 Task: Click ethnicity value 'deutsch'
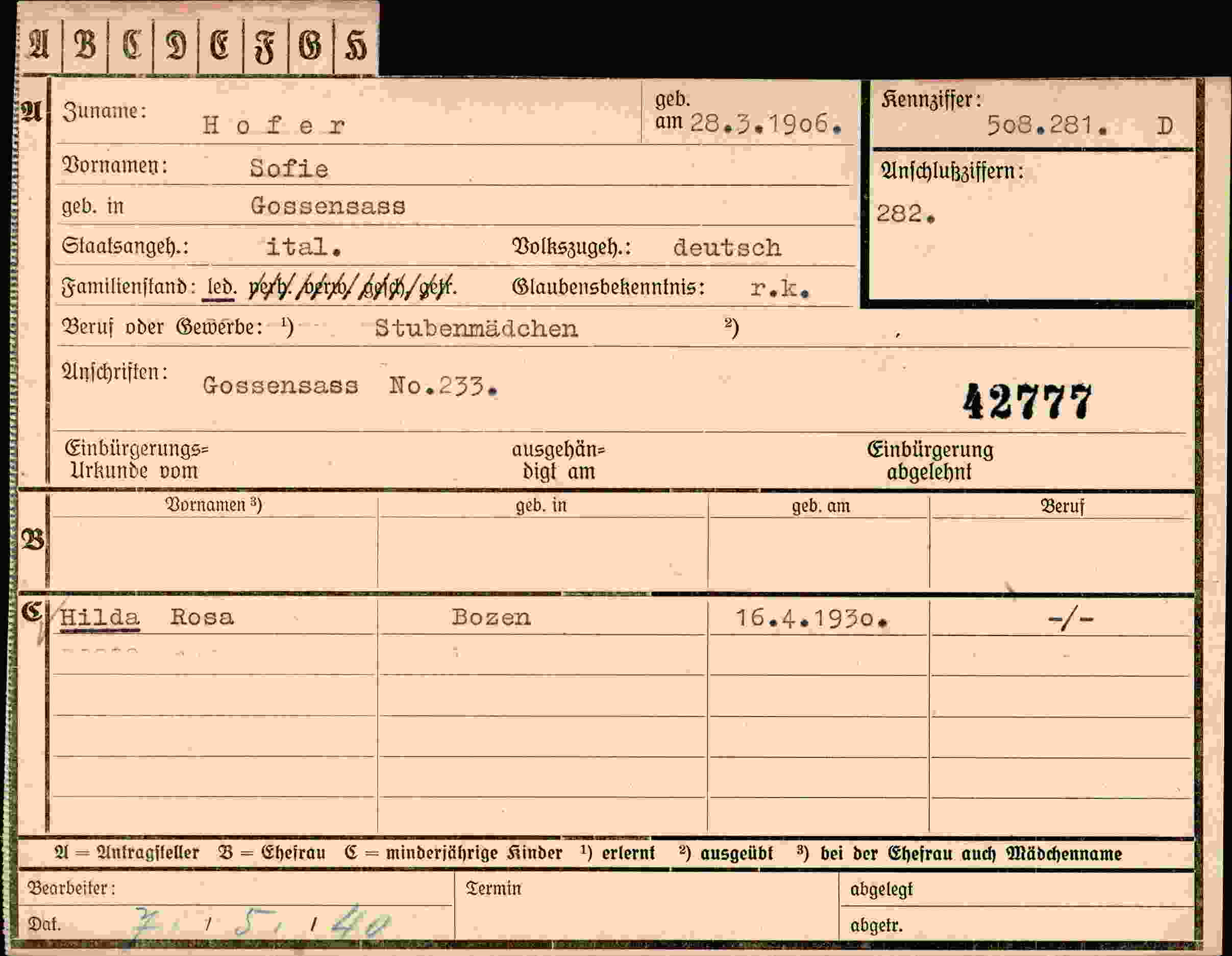727,247
